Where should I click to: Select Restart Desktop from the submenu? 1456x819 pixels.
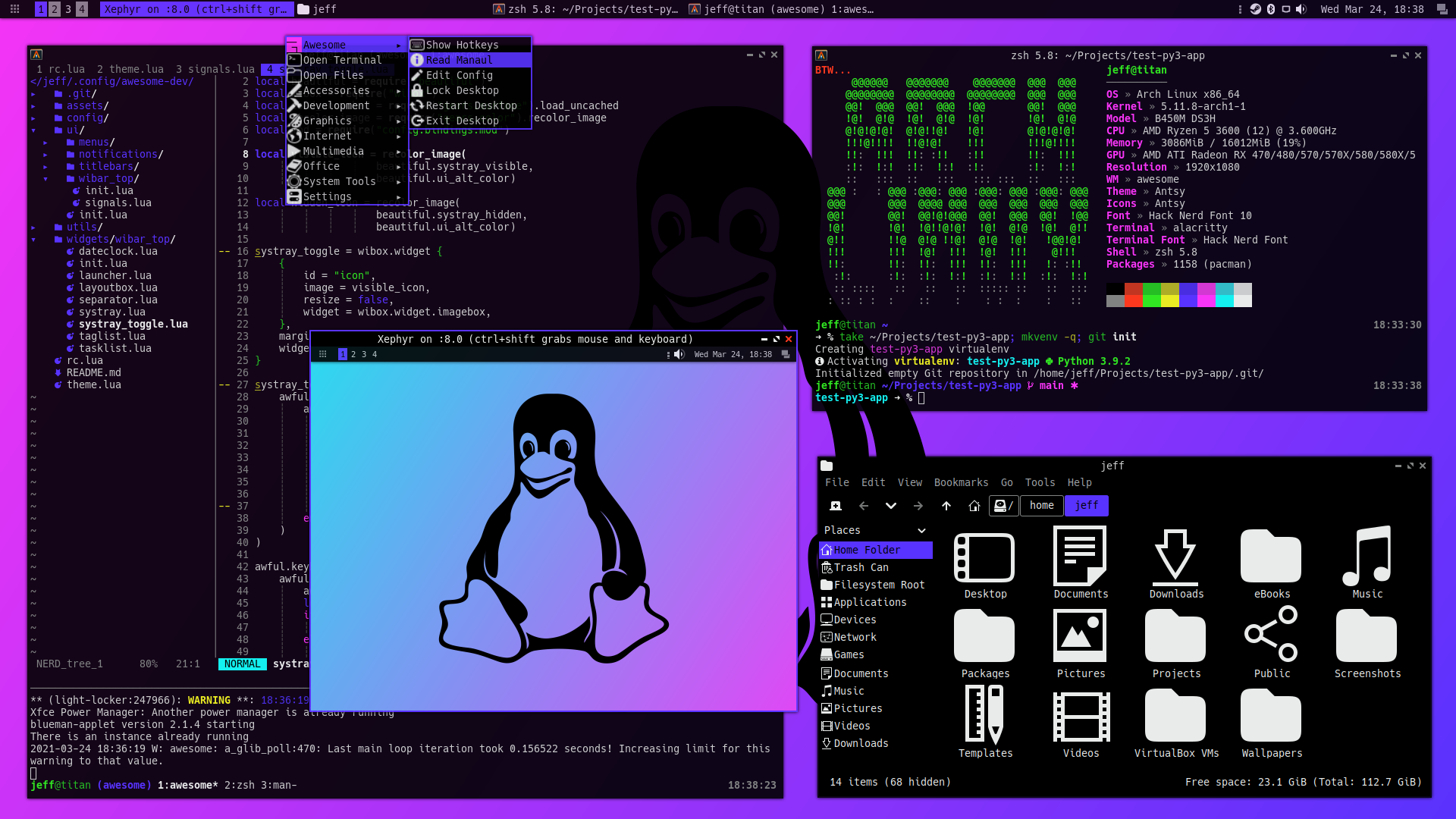coord(470,105)
